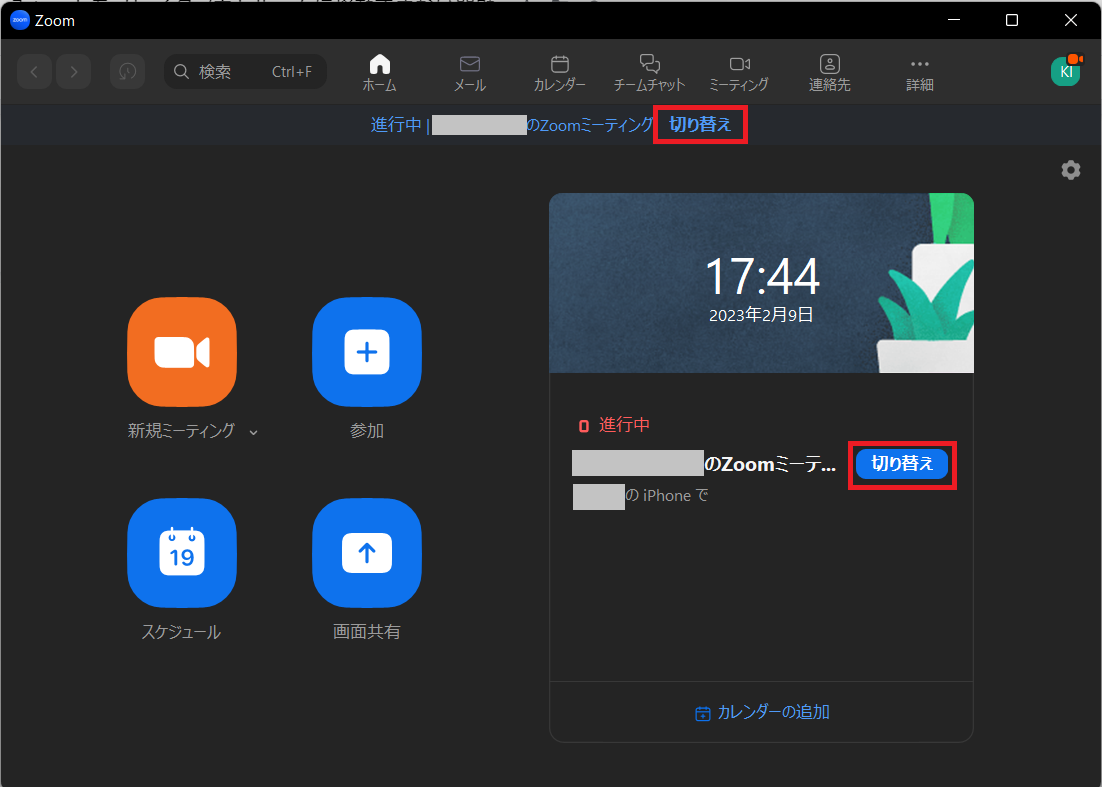The width and height of the screenshot is (1102, 787).
Task: Click the blue Join (参加) plus icon
Action: tap(367, 352)
